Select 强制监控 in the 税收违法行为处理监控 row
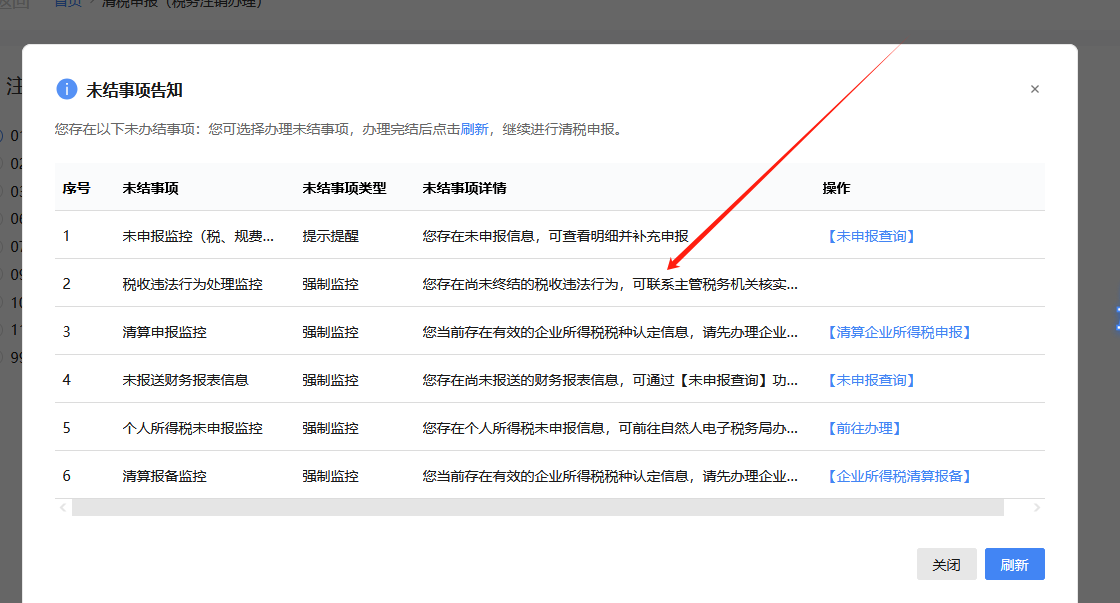This screenshot has width=1120, height=603. [x=330, y=284]
